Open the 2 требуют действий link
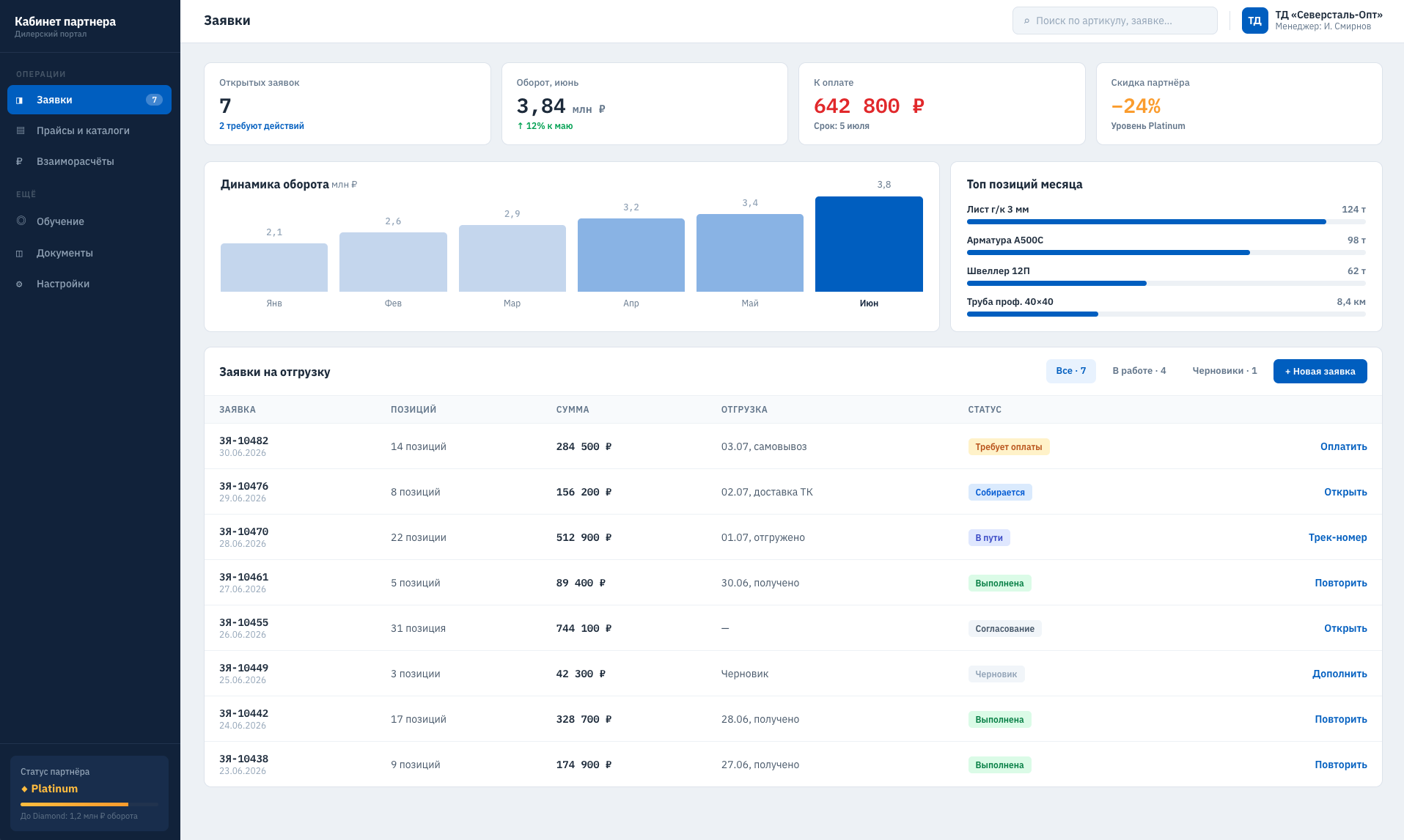 coord(261,126)
